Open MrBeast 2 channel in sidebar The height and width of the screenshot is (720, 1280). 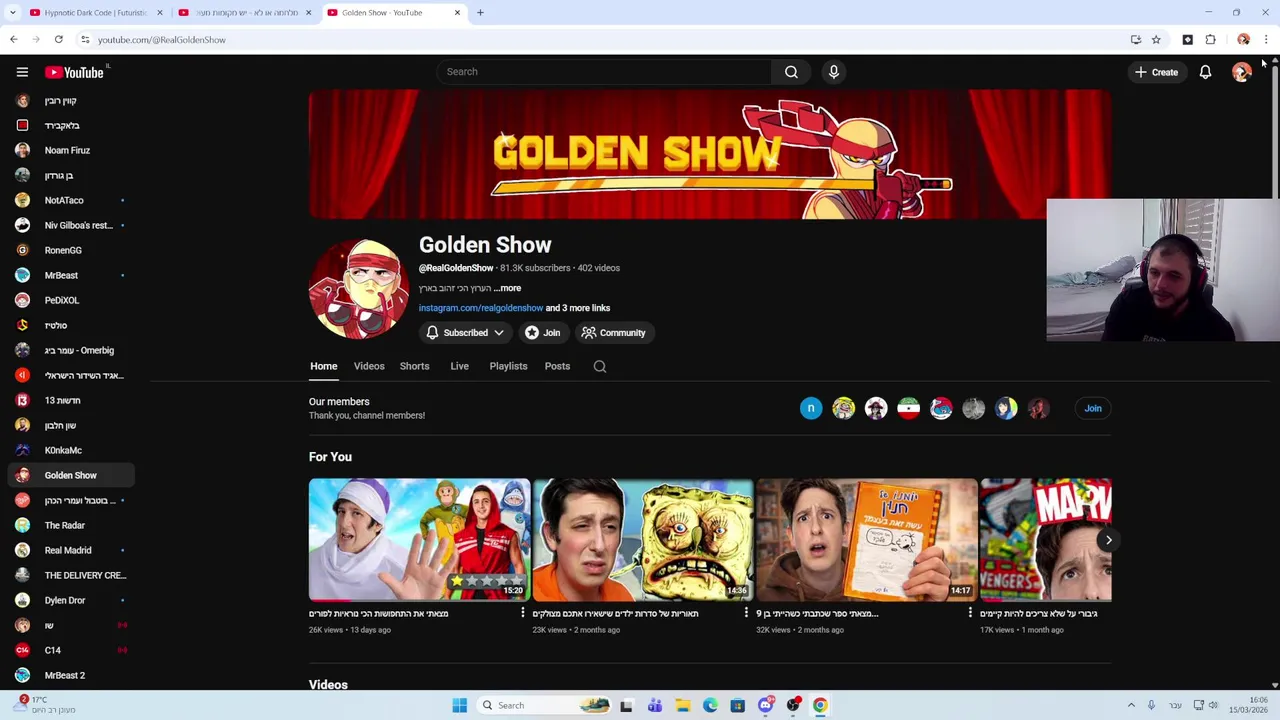click(70, 675)
